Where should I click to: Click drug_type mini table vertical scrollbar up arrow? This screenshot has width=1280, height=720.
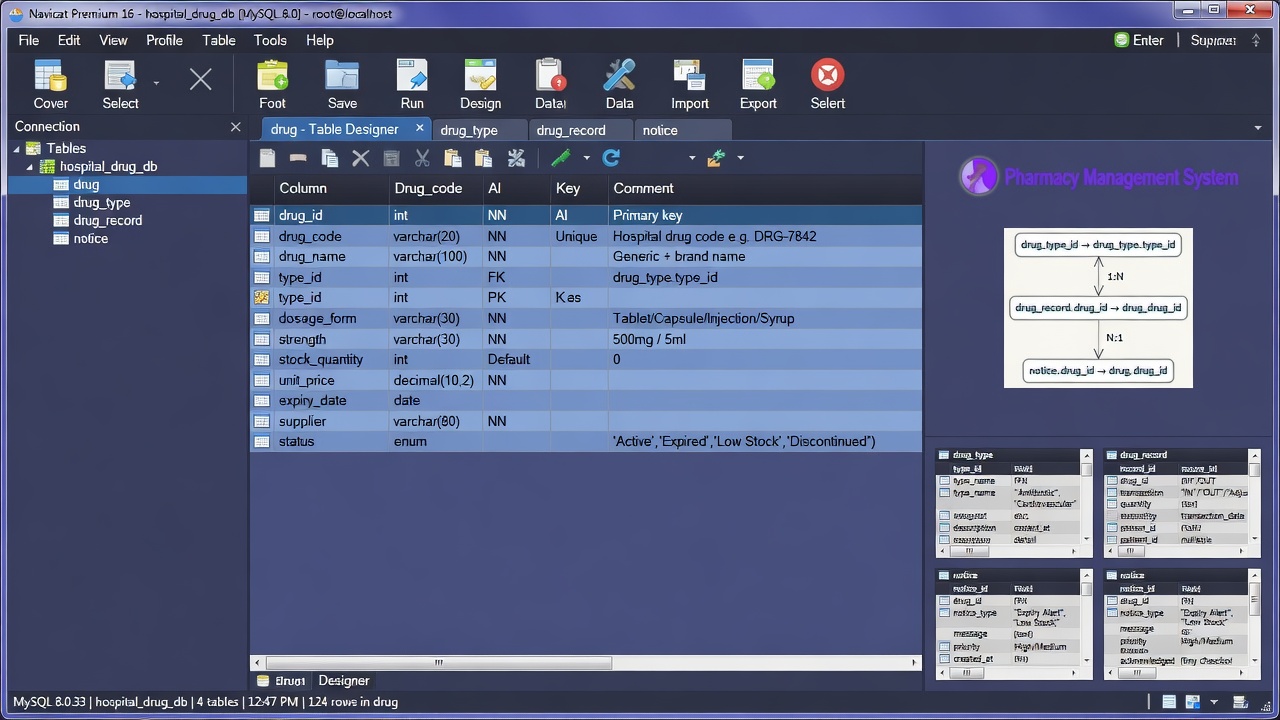1087,455
